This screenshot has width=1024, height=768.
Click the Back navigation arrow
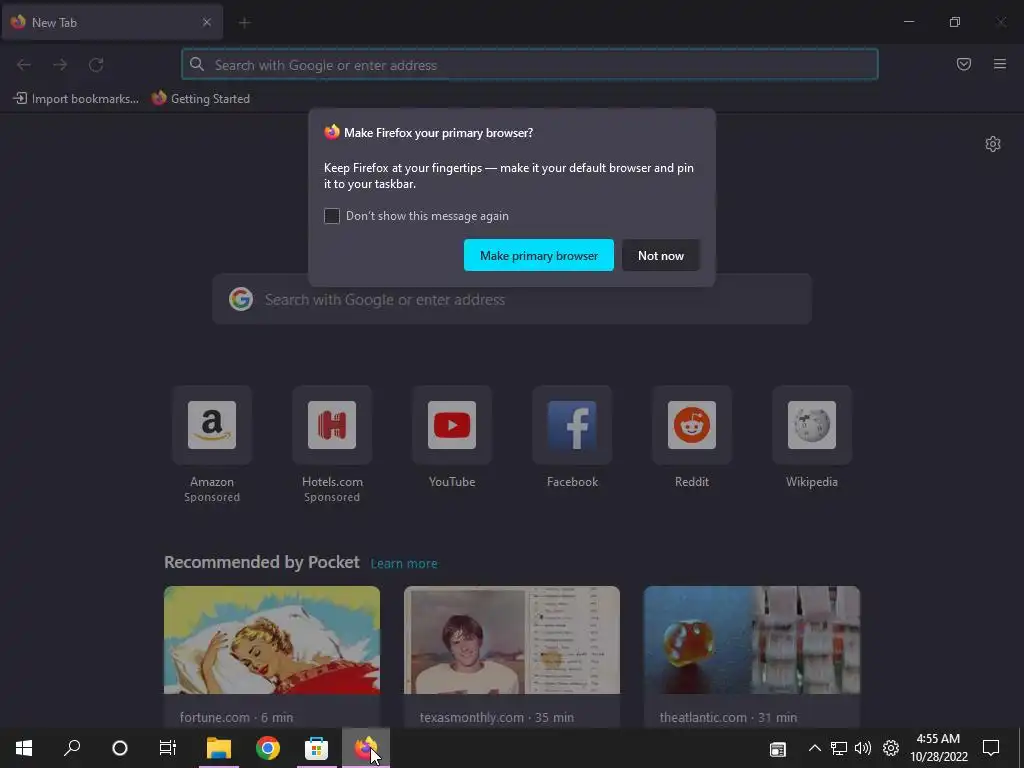pos(24,65)
